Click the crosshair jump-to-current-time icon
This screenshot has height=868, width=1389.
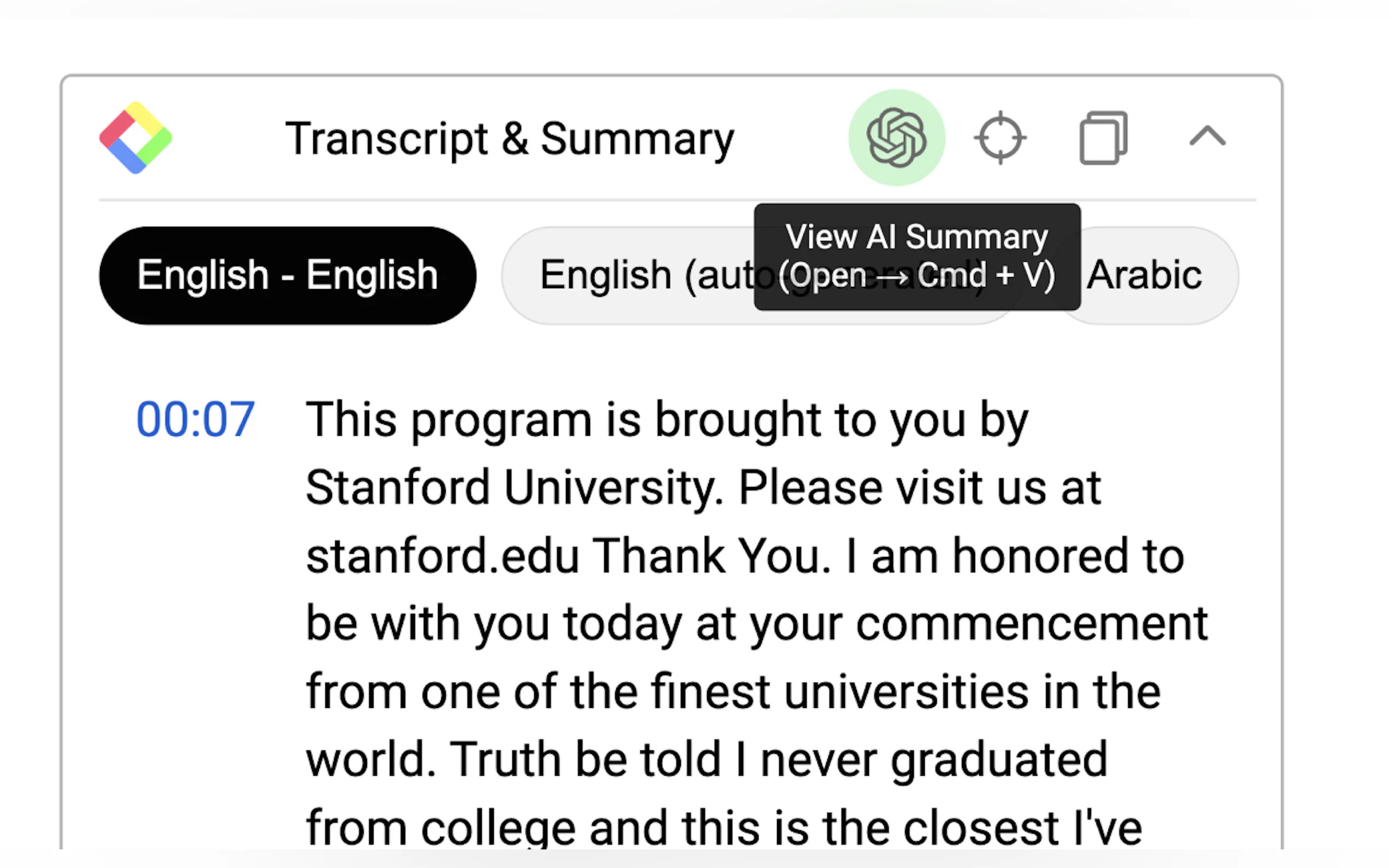click(x=1000, y=138)
